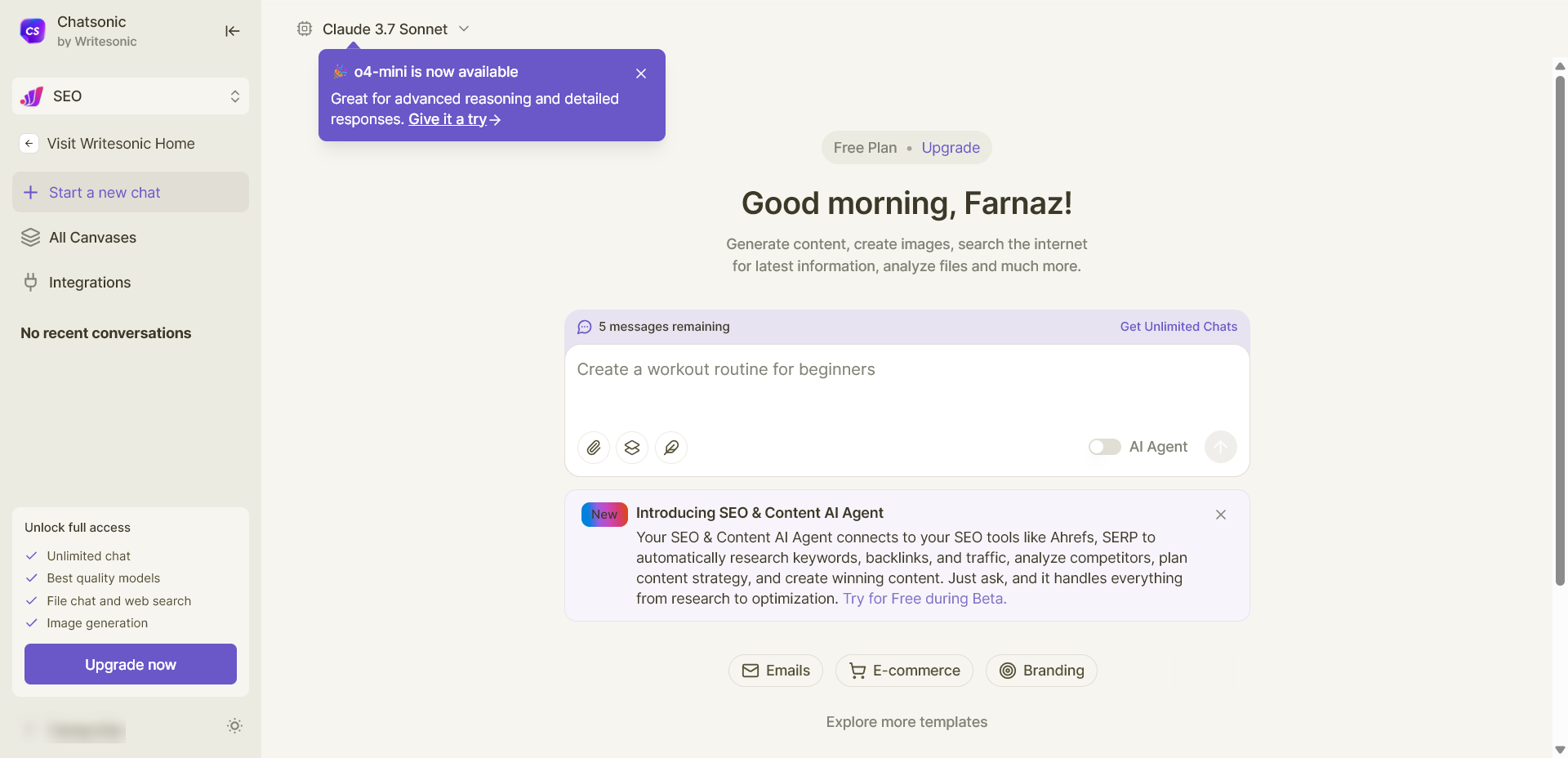Click the layers icon for Canvases
This screenshot has height=758, width=1568.
coord(31,238)
